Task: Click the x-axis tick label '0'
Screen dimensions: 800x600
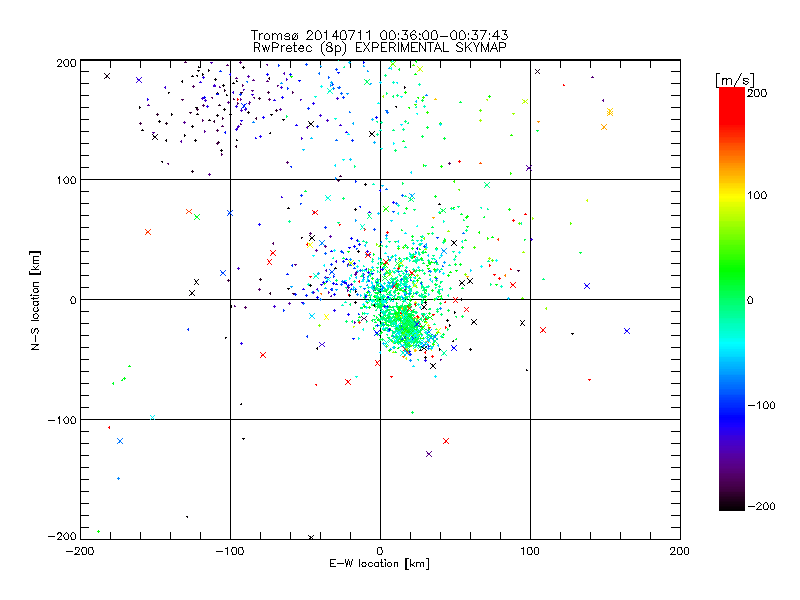Action: click(x=380, y=551)
